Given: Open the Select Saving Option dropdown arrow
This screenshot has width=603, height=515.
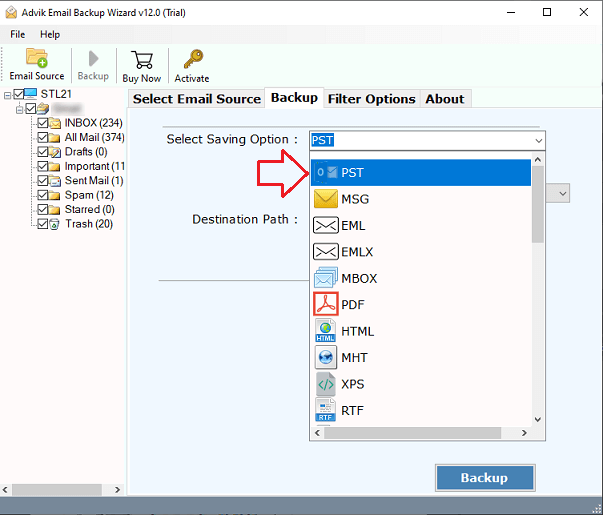Looking at the screenshot, I should 539,140.
